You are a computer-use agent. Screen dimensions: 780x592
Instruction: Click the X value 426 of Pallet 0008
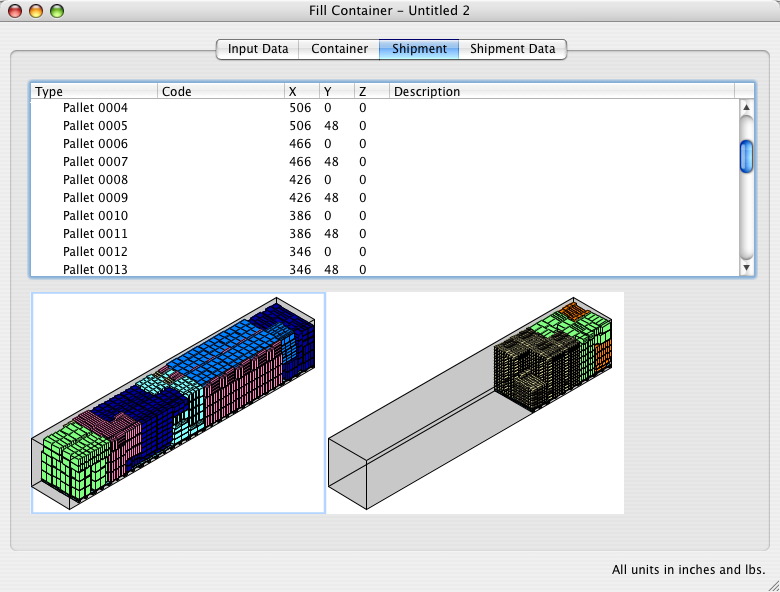coord(300,180)
